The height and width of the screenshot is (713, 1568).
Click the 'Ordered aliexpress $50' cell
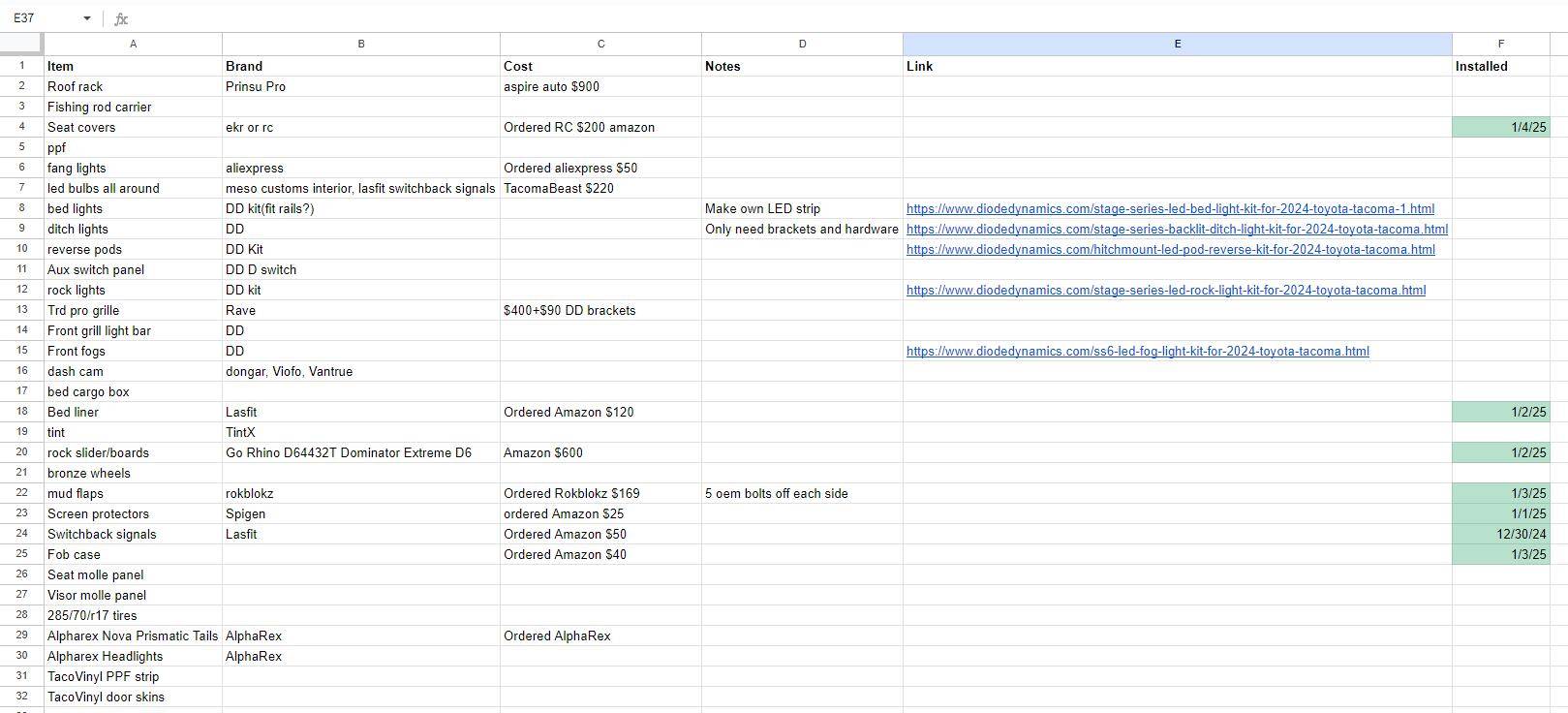600,168
